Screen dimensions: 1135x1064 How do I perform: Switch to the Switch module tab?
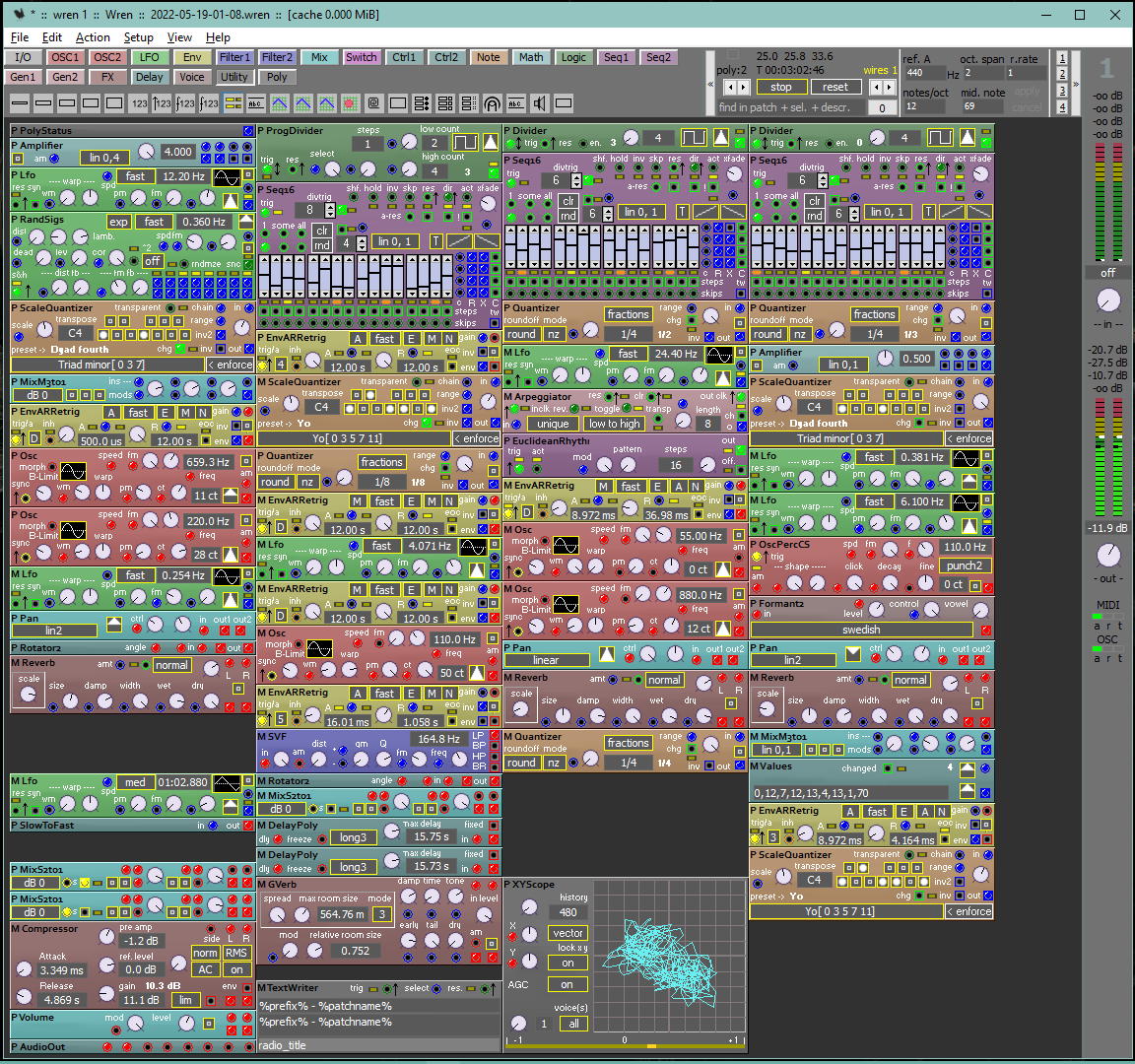point(362,57)
